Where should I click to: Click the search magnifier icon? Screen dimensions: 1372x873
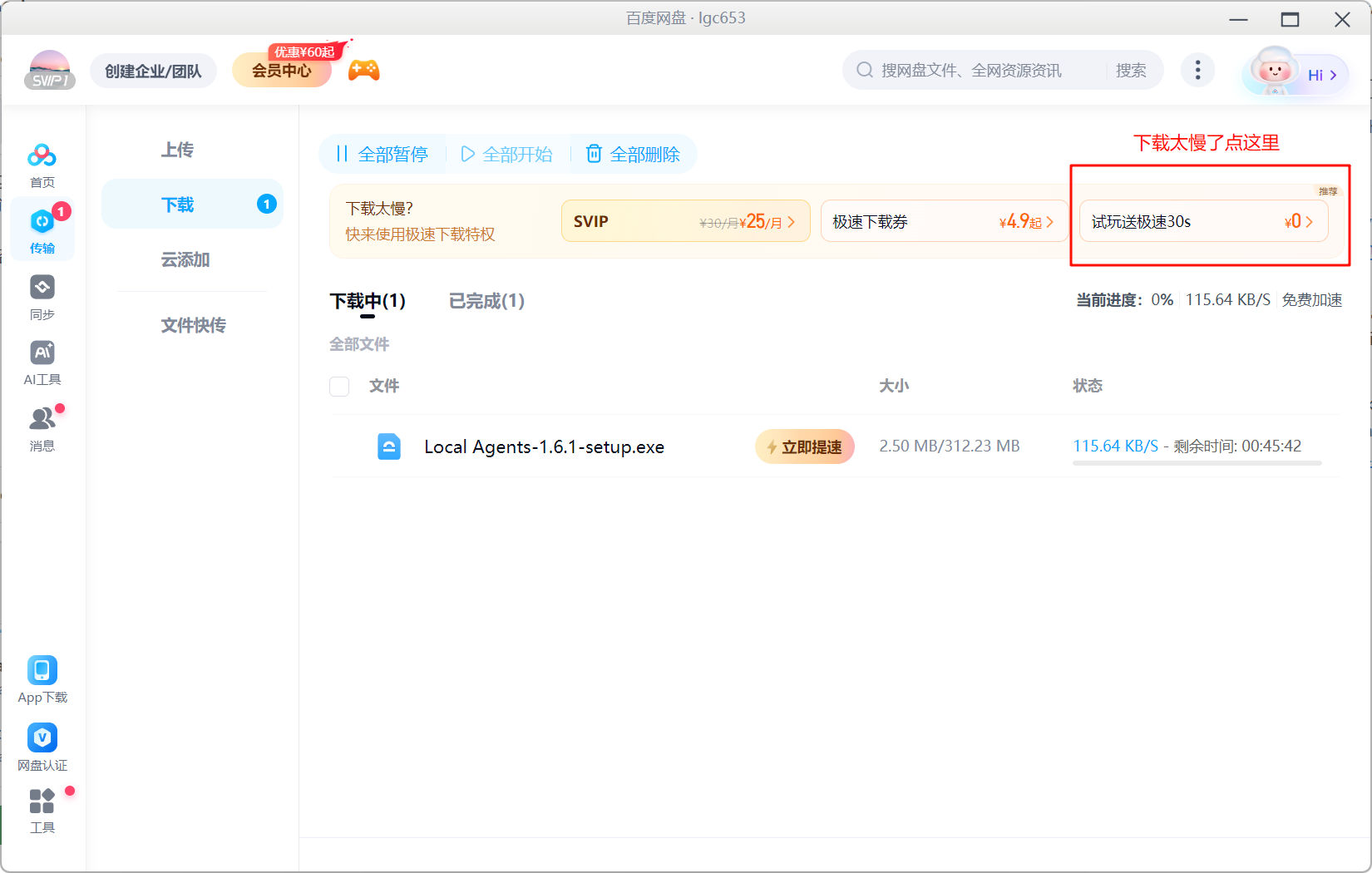coord(865,71)
